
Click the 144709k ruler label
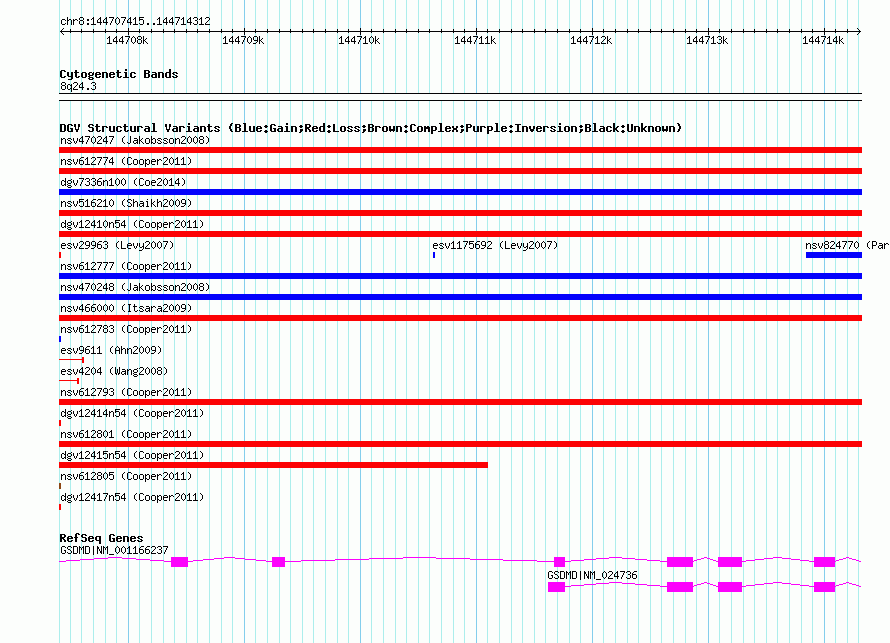click(x=243, y=40)
